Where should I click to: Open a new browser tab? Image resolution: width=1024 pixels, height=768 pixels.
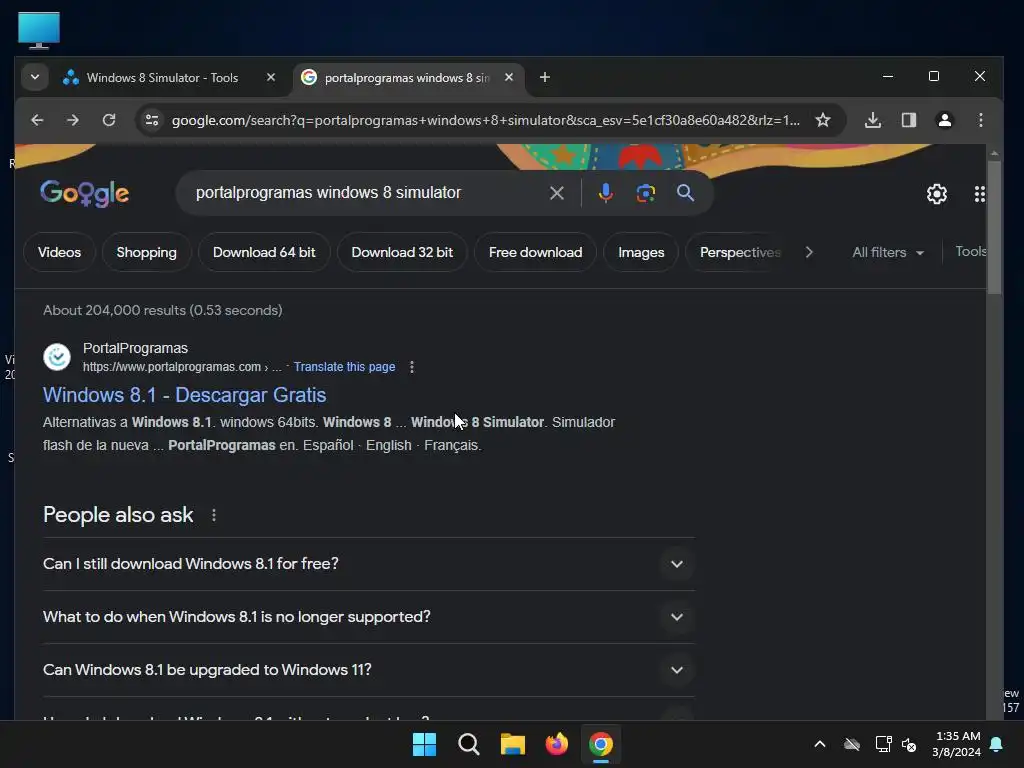coord(545,77)
